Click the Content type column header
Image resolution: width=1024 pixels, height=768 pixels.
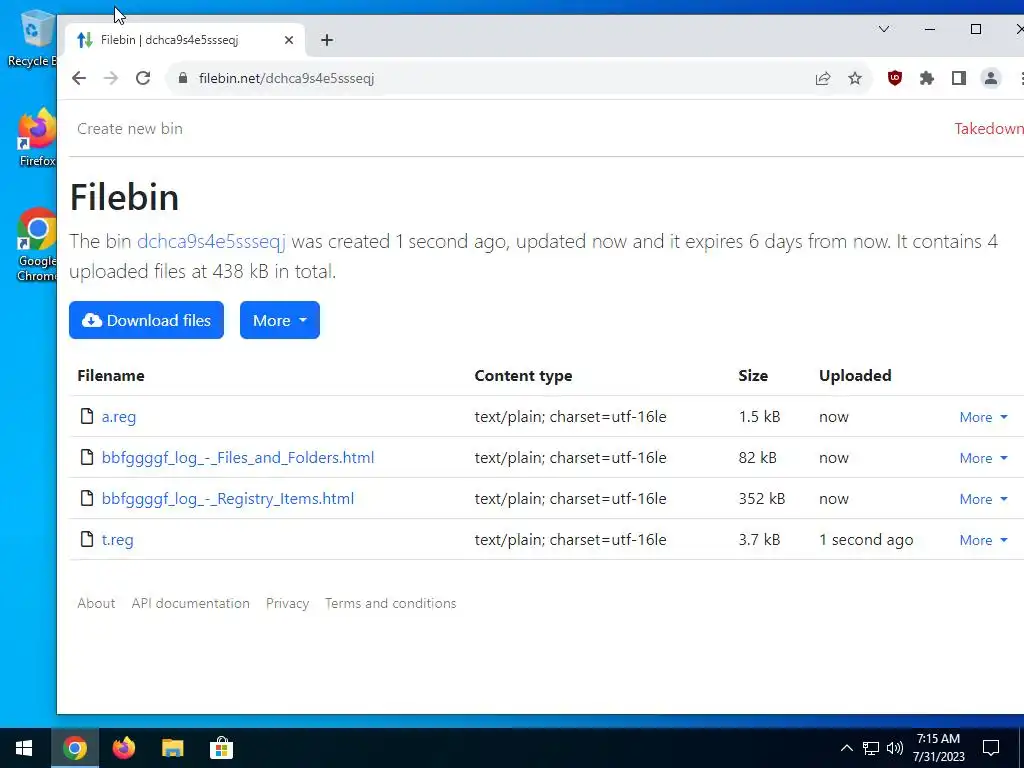(x=523, y=376)
